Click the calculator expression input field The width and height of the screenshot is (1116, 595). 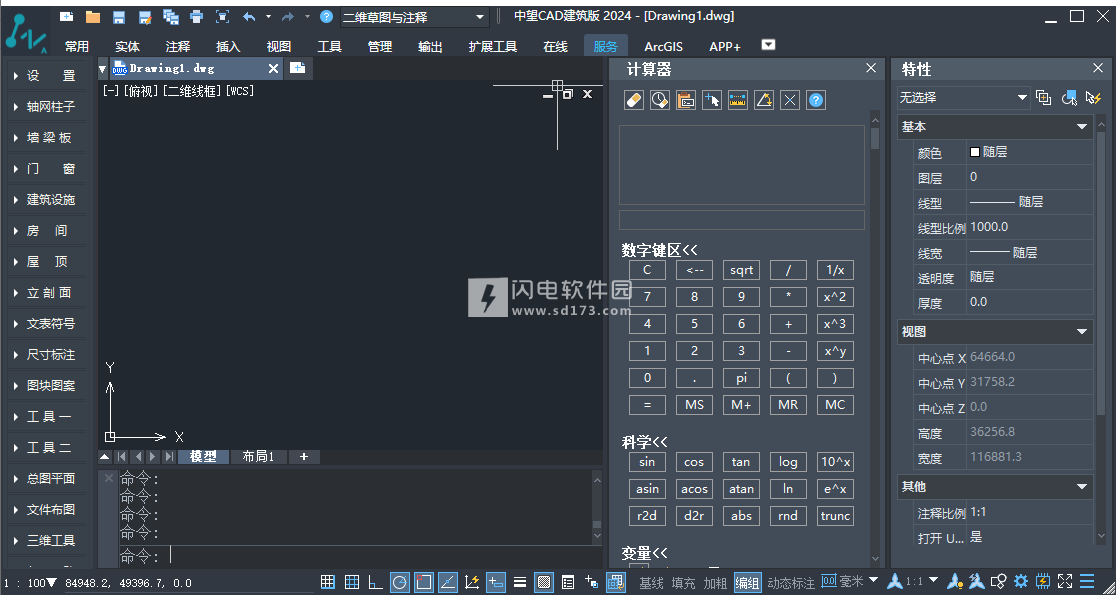click(742, 220)
